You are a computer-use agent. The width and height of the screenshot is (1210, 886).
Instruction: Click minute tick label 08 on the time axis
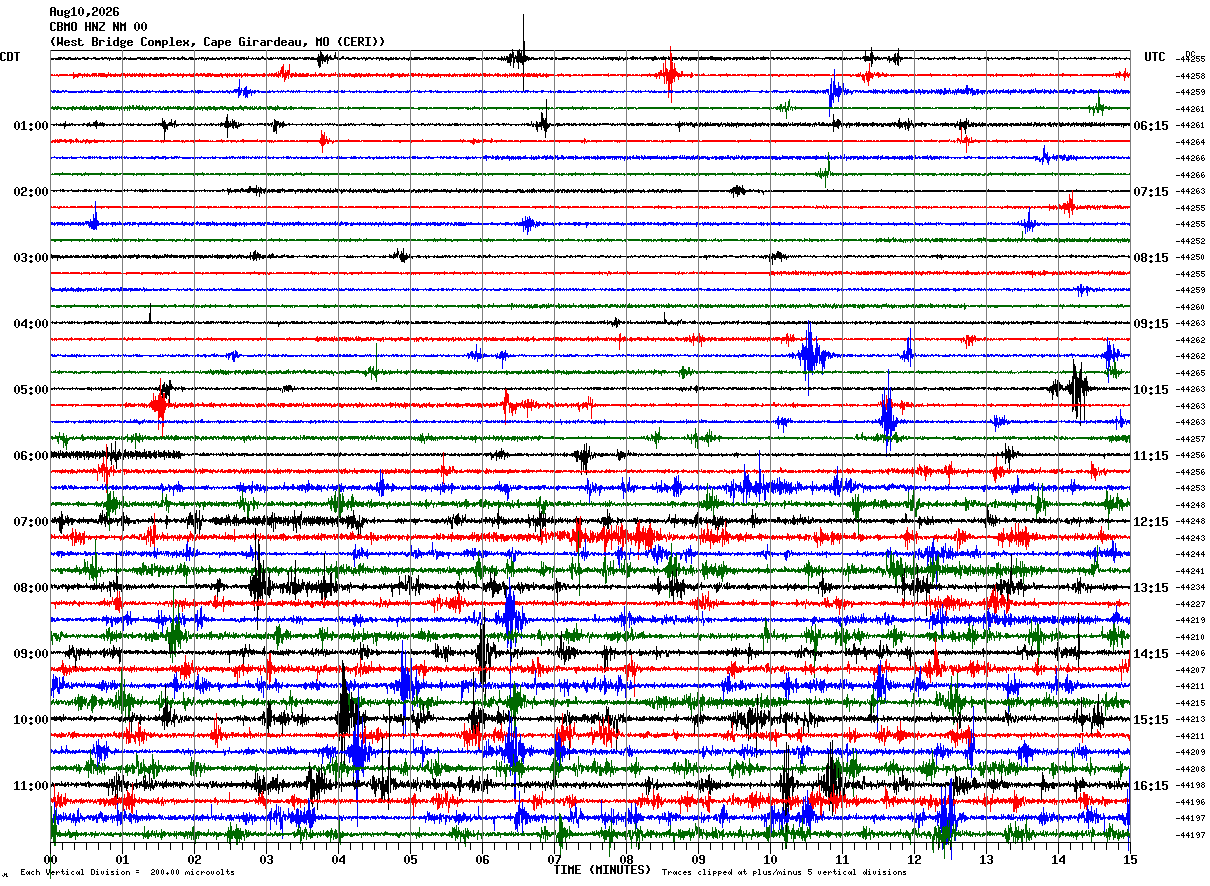(626, 859)
